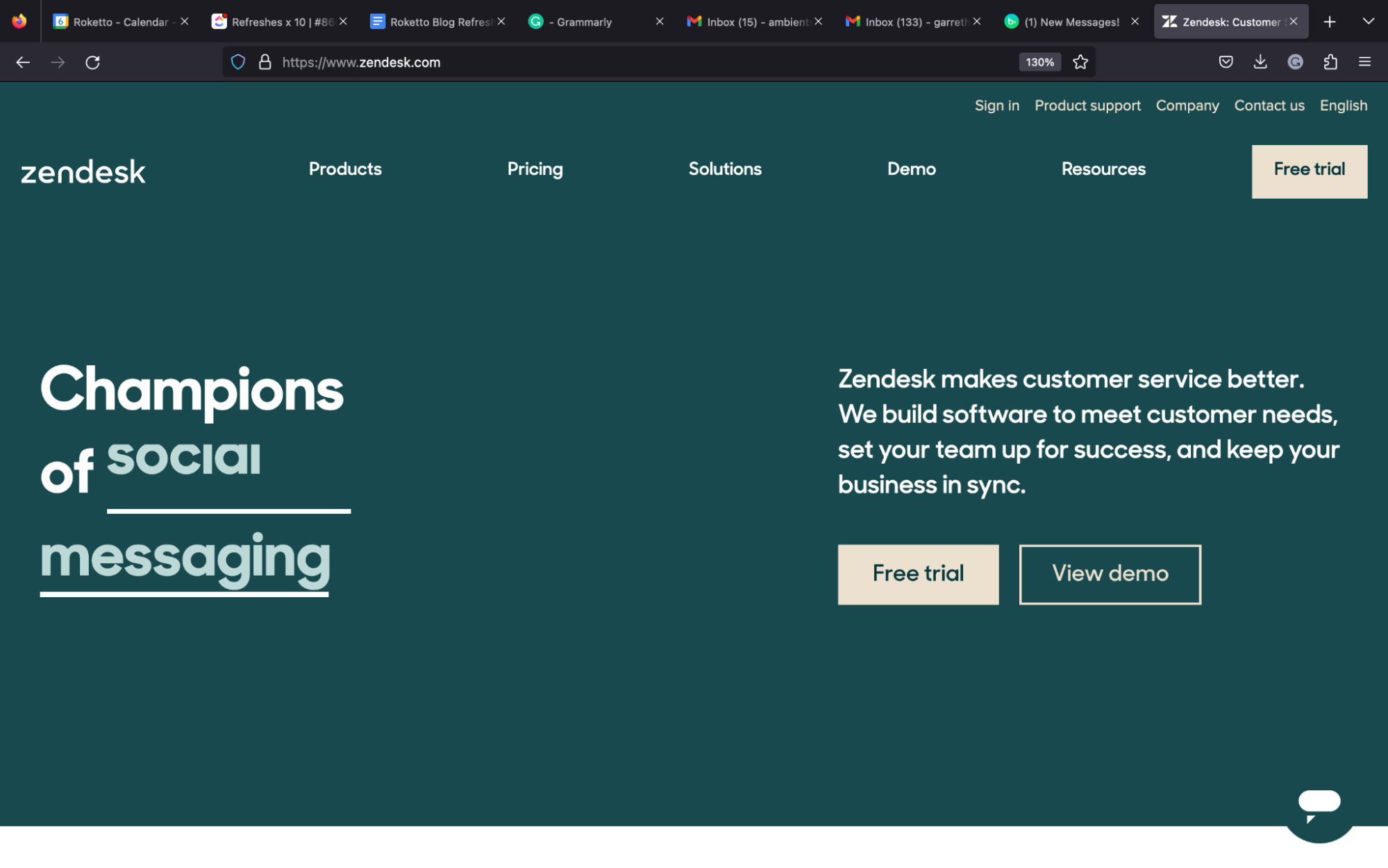Open a new browser tab
The image size is (1388, 868).
1329,22
